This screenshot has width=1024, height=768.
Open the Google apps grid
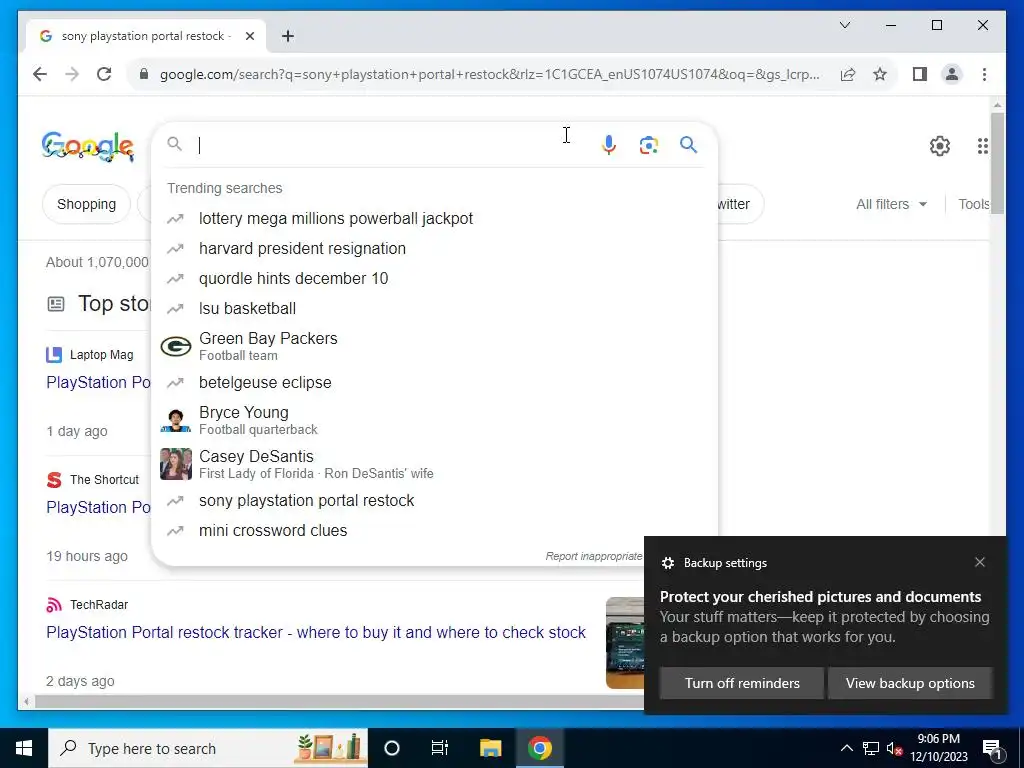point(982,146)
